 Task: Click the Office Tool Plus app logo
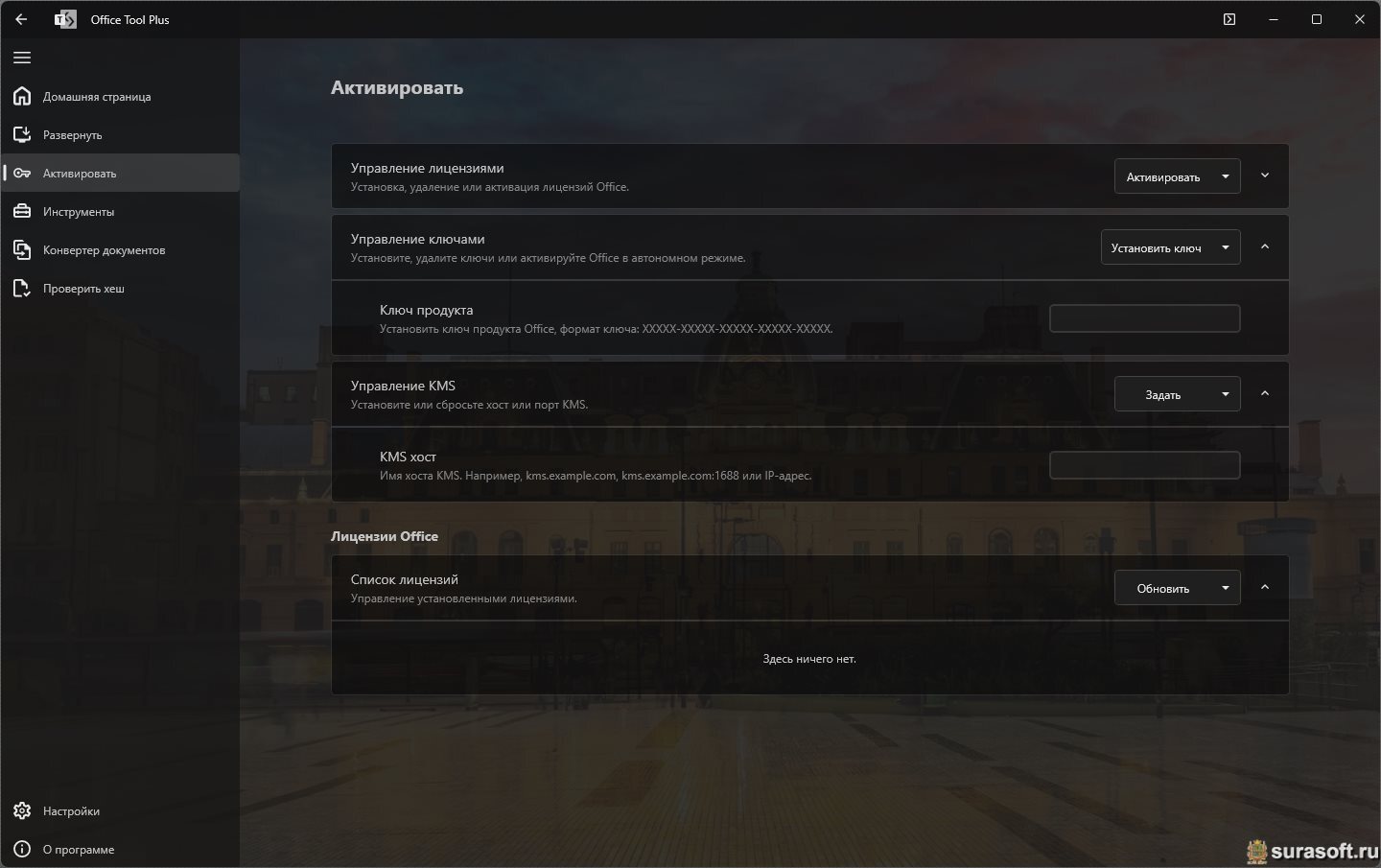point(65,19)
